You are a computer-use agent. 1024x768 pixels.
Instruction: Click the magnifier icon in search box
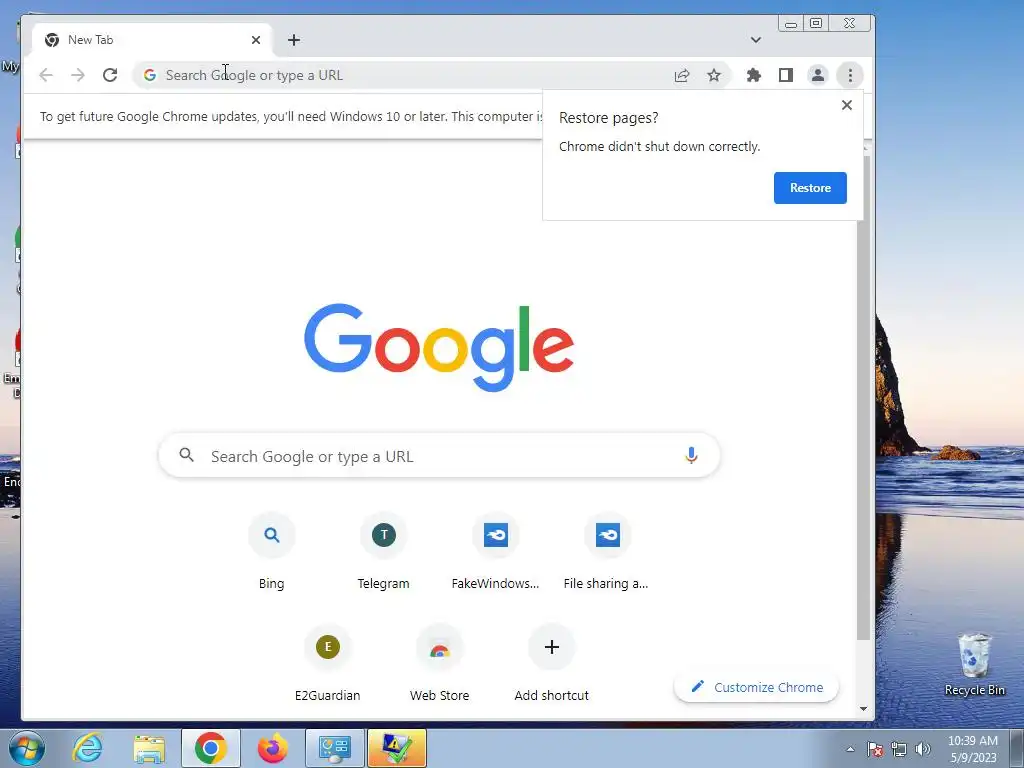click(187, 455)
